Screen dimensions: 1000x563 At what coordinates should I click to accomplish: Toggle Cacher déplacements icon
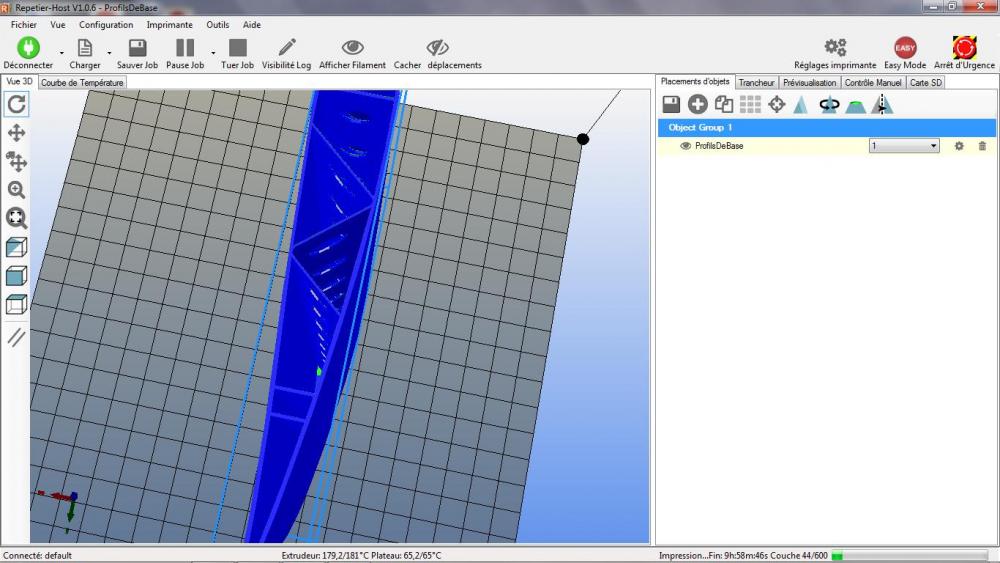pyautogui.click(x=438, y=47)
